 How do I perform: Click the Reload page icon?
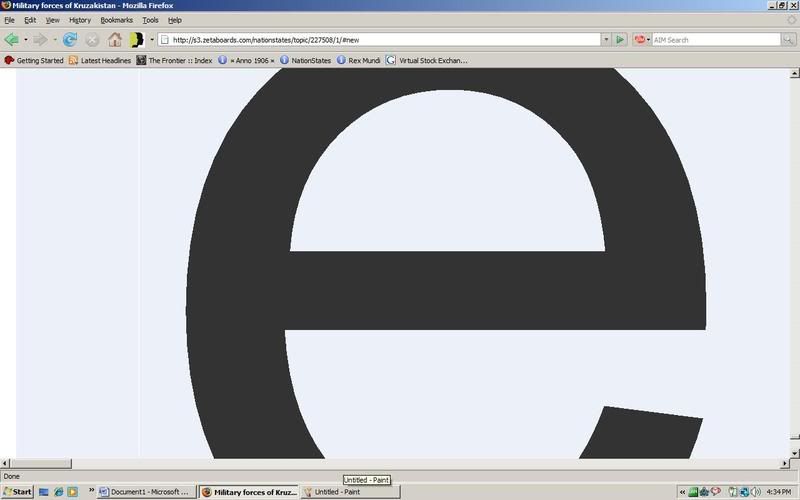click(70, 40)
